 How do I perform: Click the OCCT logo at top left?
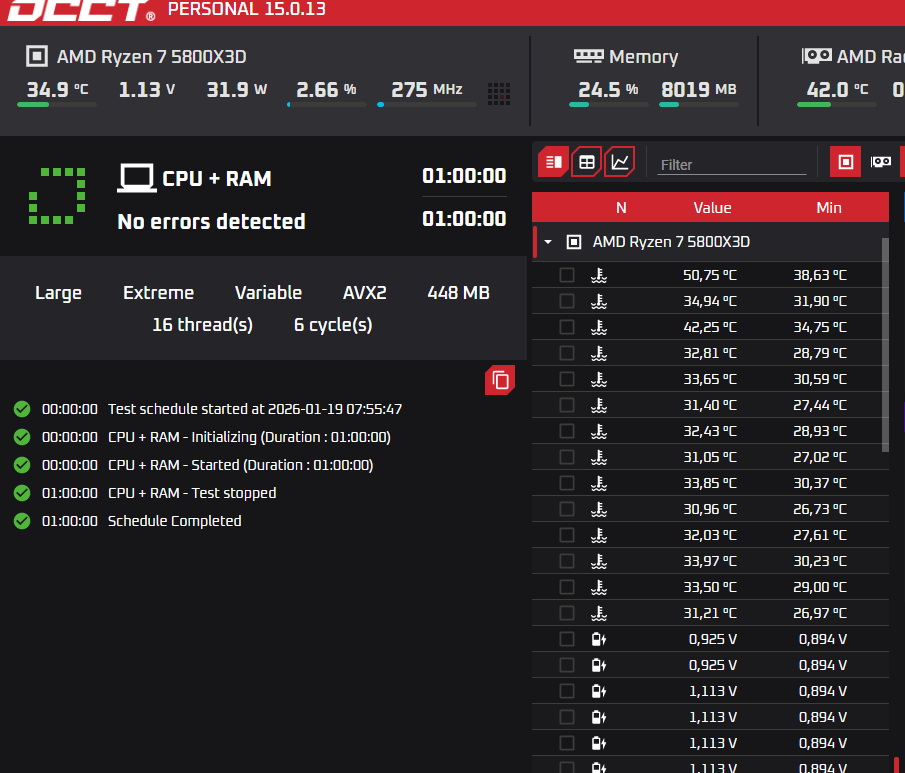click(x=81, y=10)
